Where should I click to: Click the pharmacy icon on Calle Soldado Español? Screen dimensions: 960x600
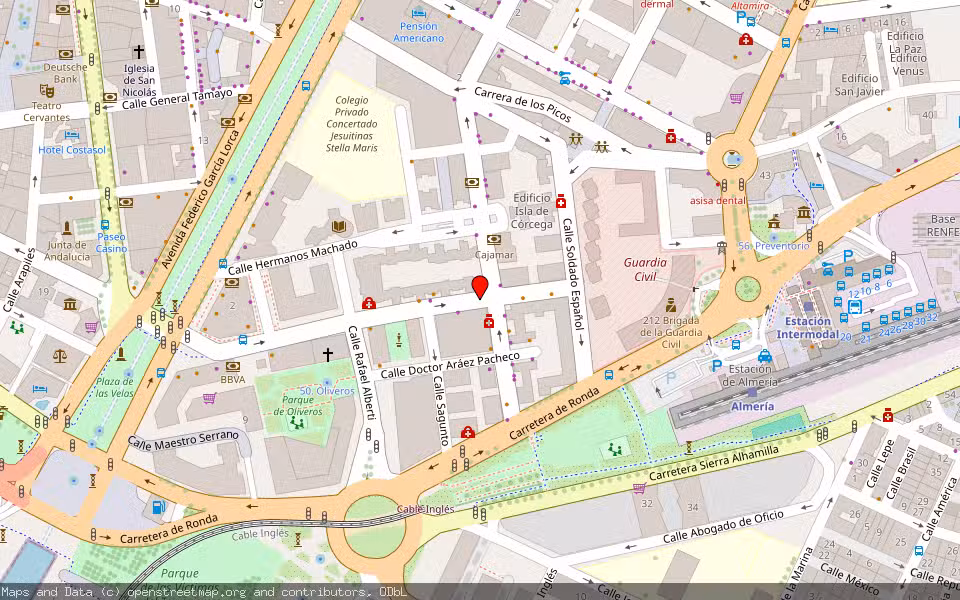tap(560, 201)
